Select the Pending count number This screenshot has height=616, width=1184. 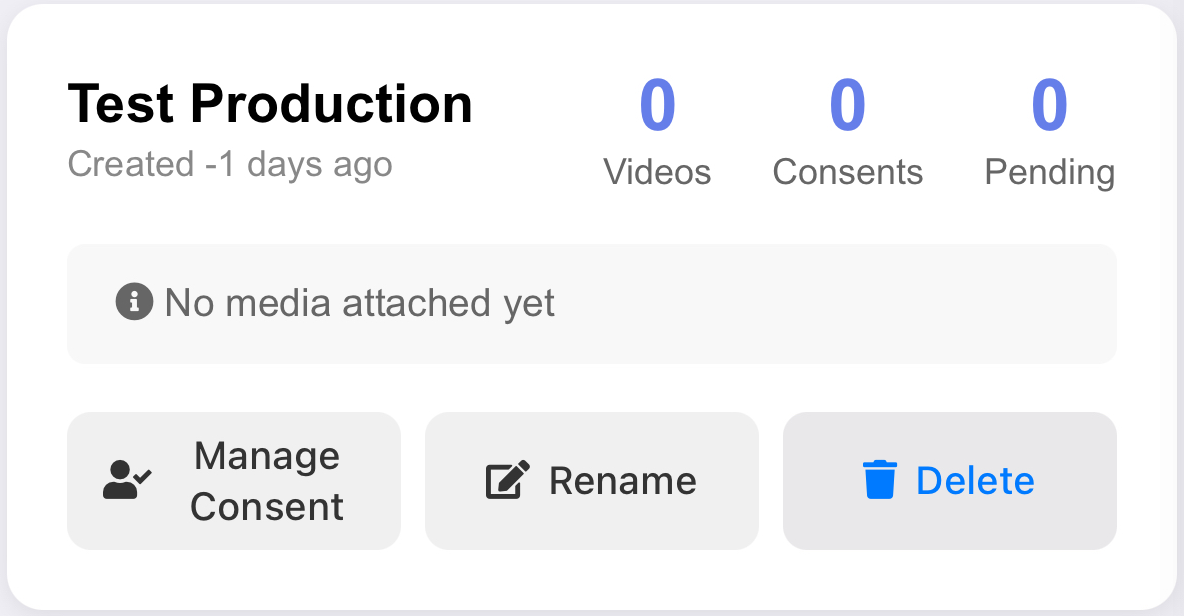pyautogui.click(x=1049, y=106)
